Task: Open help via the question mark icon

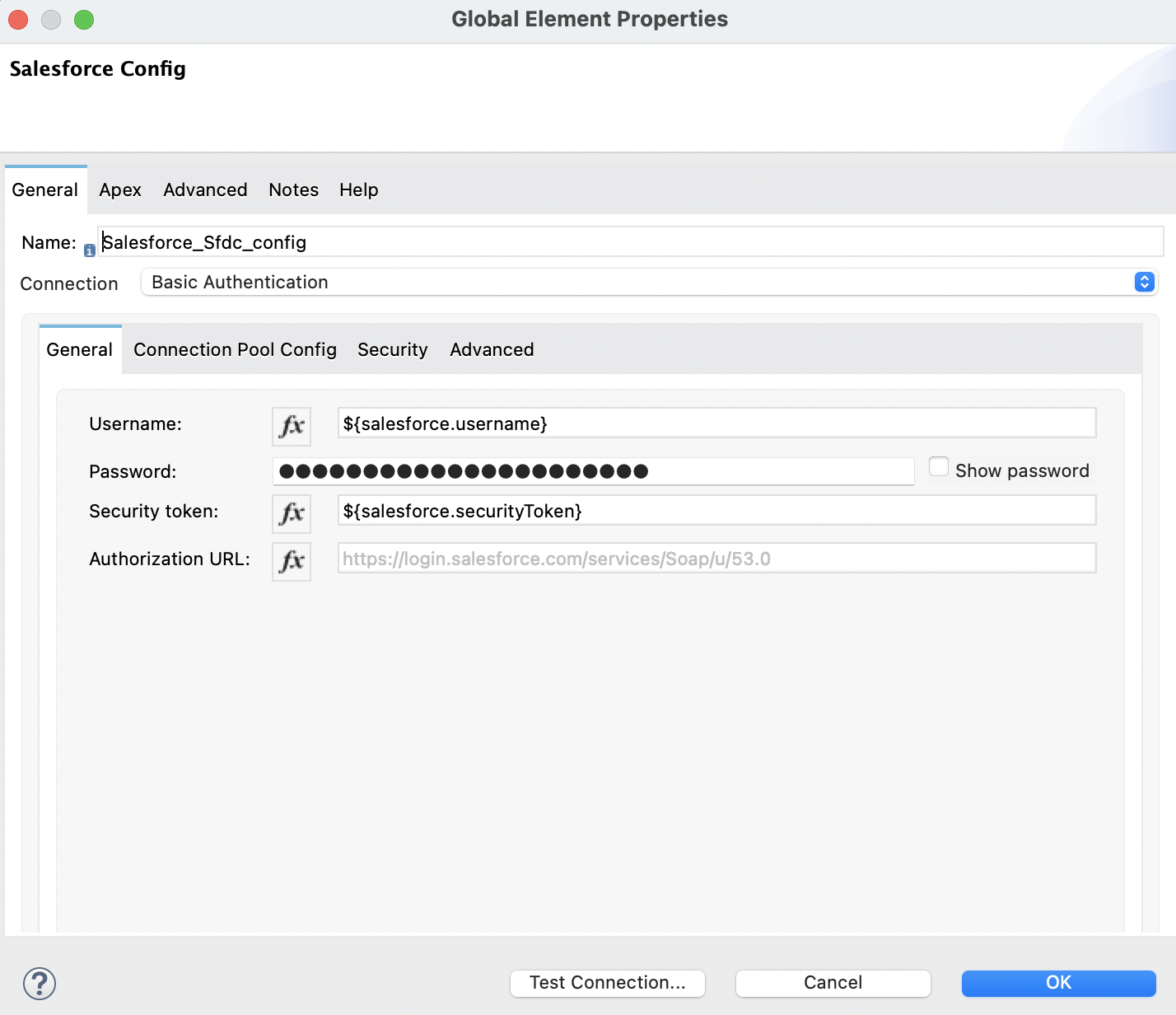Action: [x=40, y=983]
